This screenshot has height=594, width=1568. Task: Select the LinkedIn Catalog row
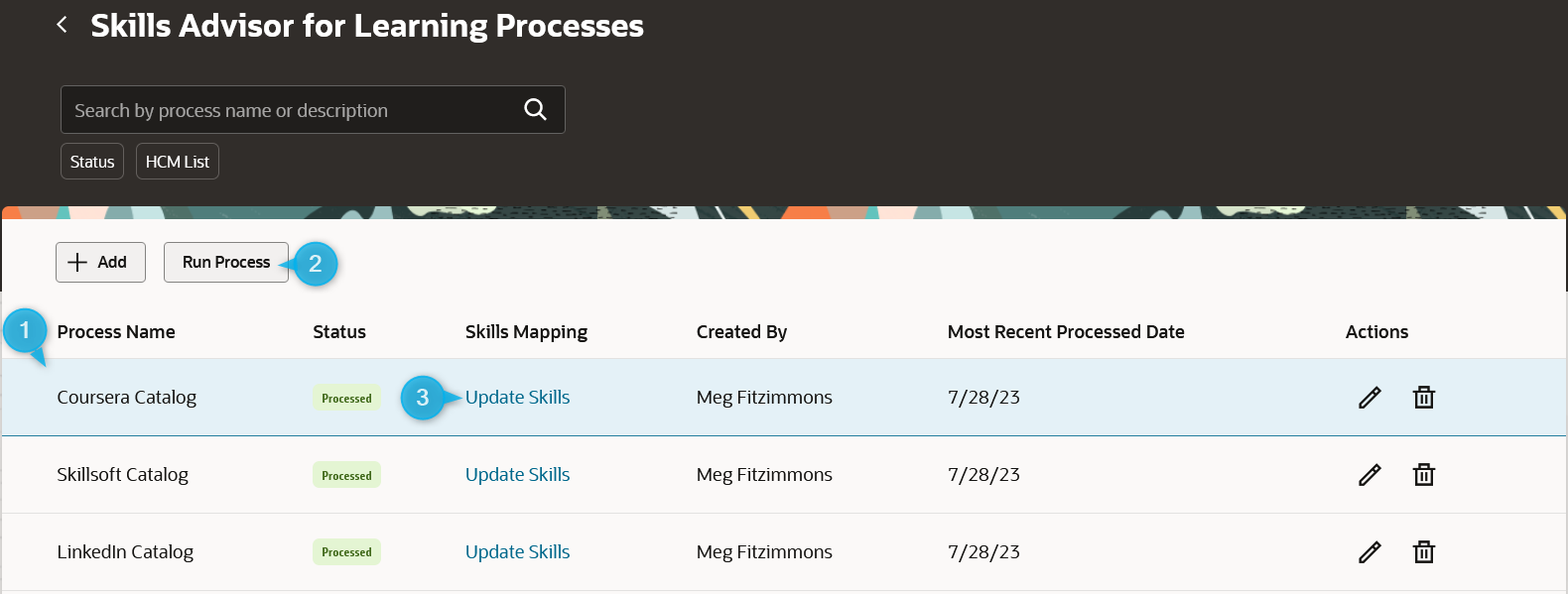[784, 552]
